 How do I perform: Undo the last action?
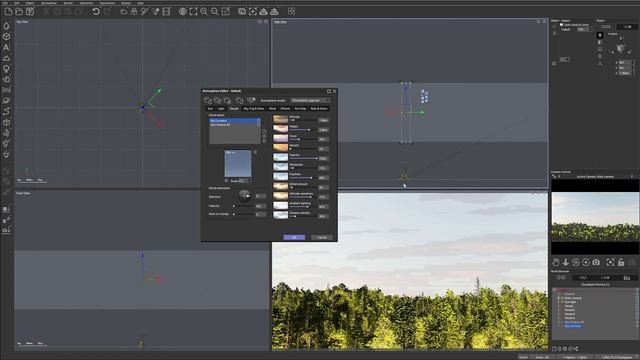96,11
